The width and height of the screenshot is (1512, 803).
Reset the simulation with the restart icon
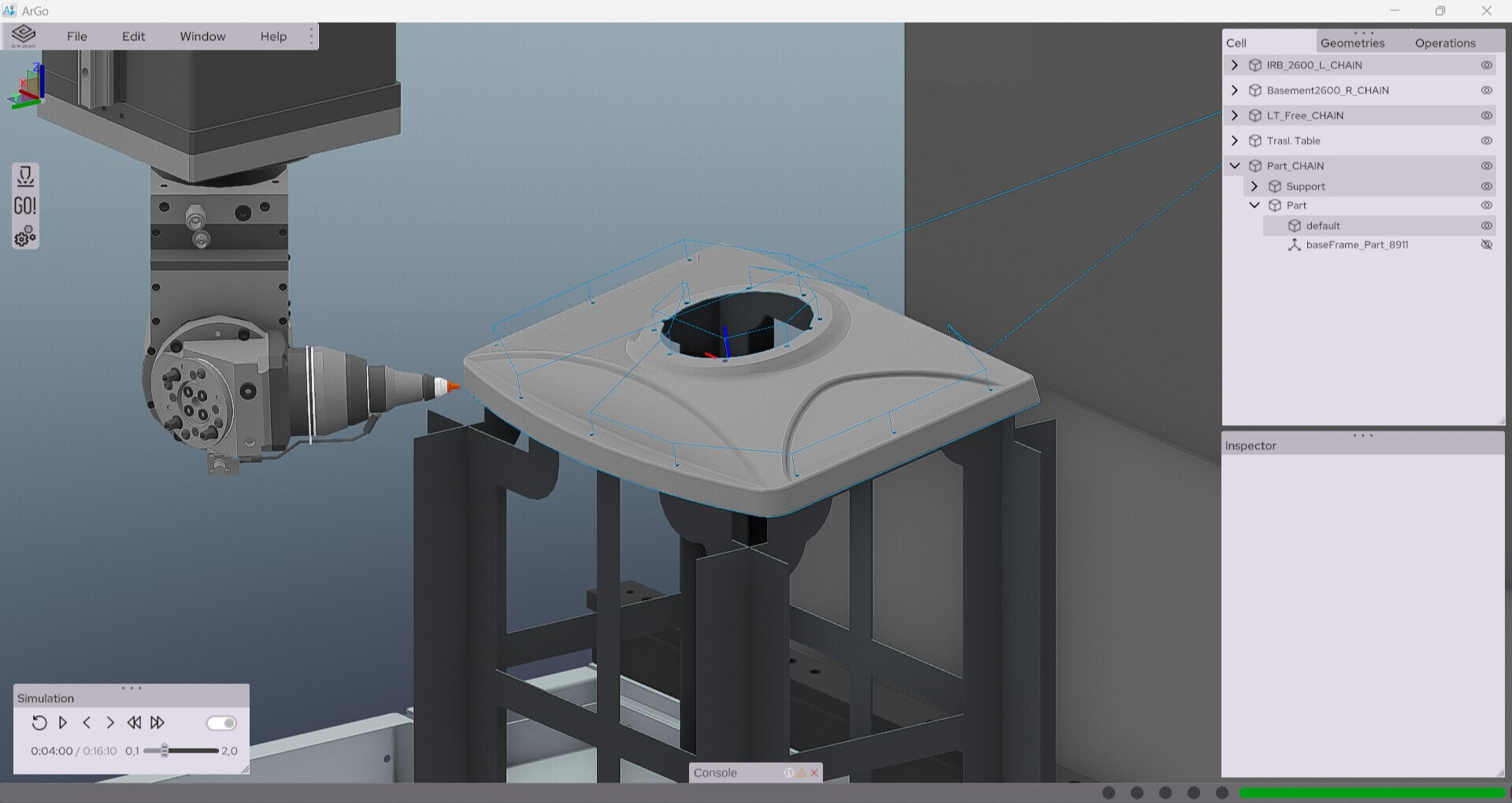[x=39, y=723]
